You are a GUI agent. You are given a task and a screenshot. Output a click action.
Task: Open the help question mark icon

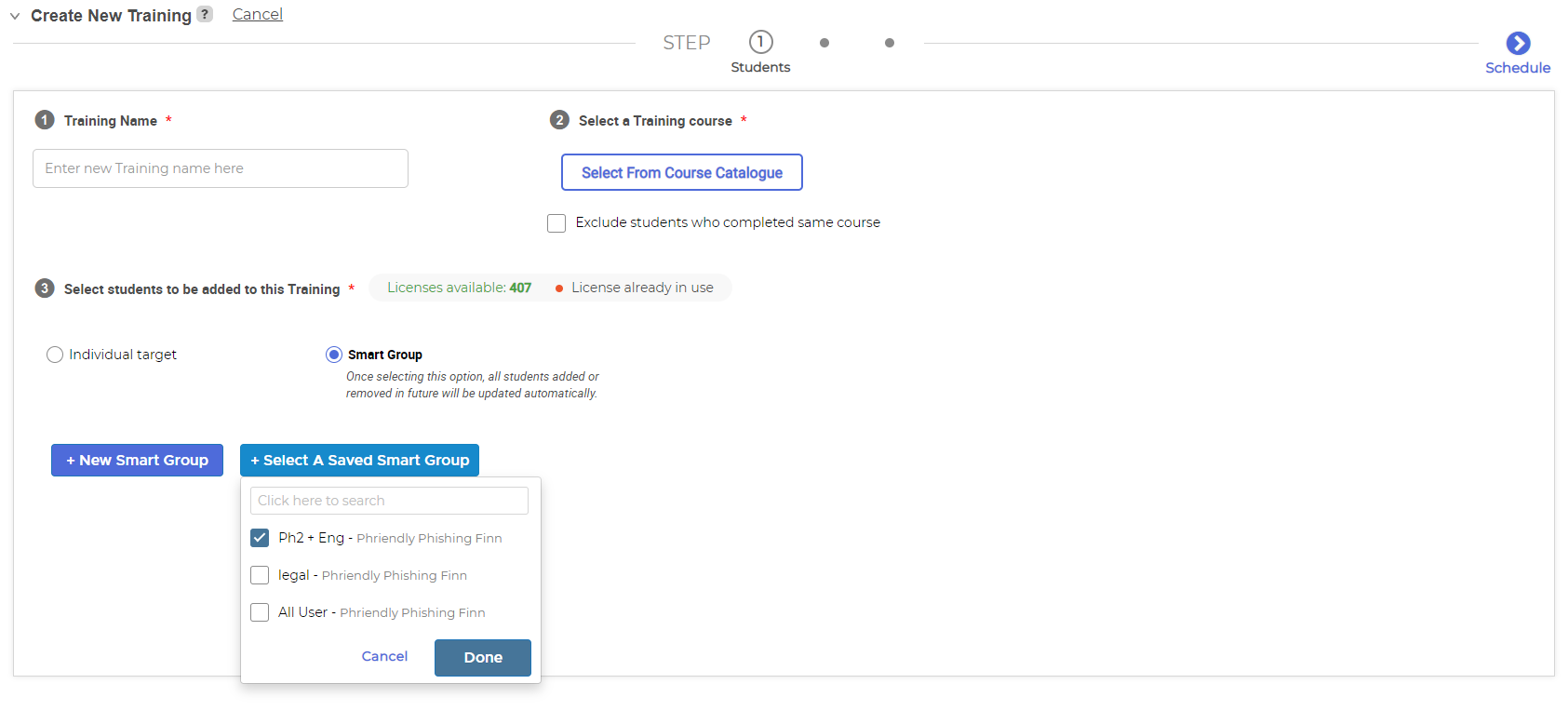click(x=205, y=14)
